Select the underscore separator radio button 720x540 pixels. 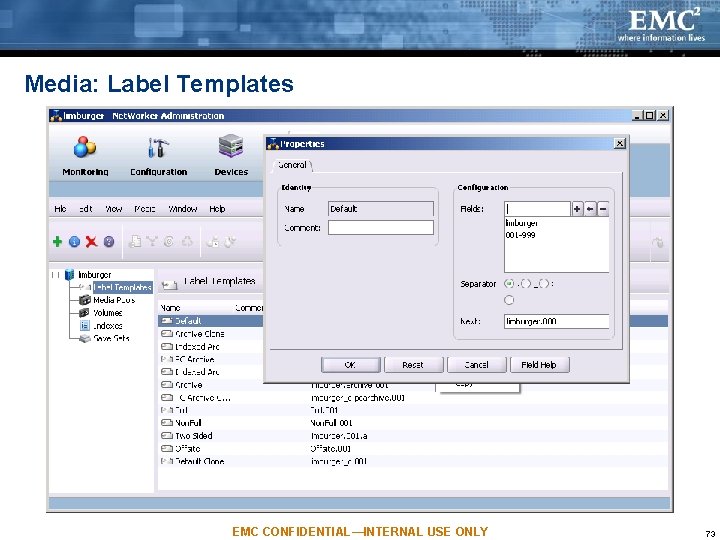526,284
